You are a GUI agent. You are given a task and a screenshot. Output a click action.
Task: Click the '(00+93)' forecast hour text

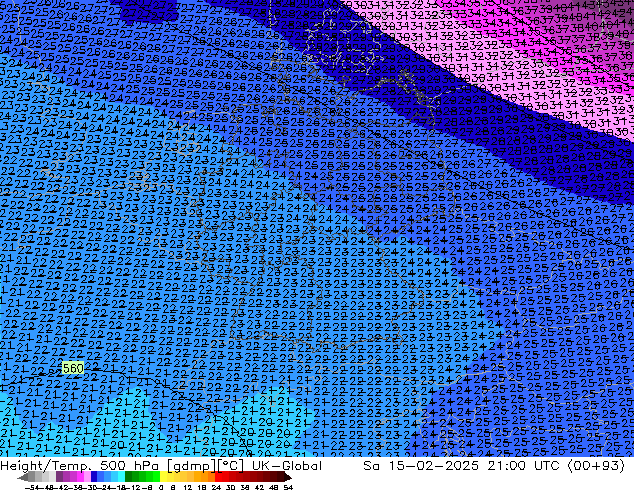click(x=596, y=466)
